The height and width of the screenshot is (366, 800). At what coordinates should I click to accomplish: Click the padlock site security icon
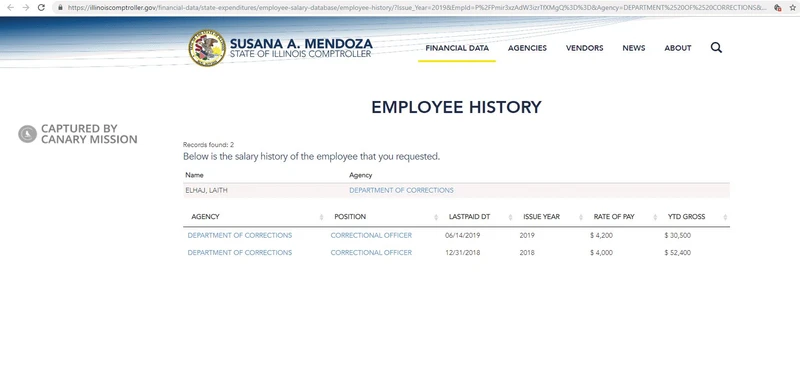60,8
